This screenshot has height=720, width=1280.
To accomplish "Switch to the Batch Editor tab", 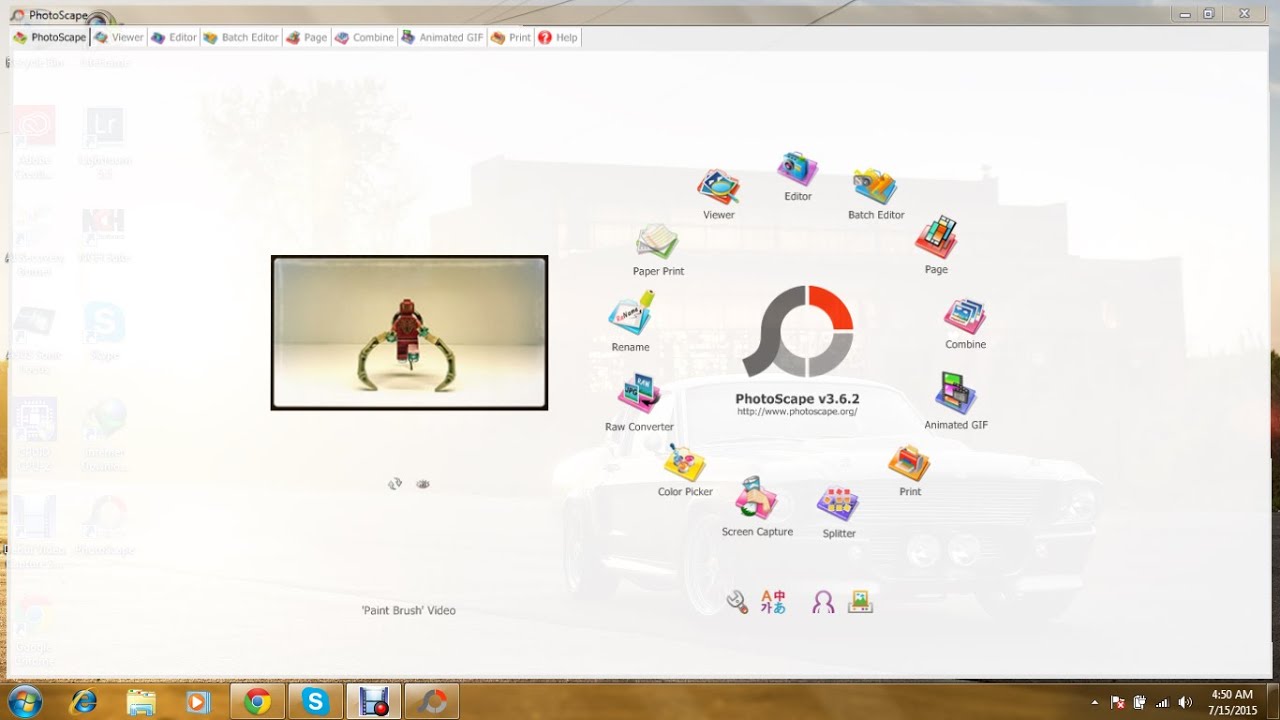I will tap(241, 37).
